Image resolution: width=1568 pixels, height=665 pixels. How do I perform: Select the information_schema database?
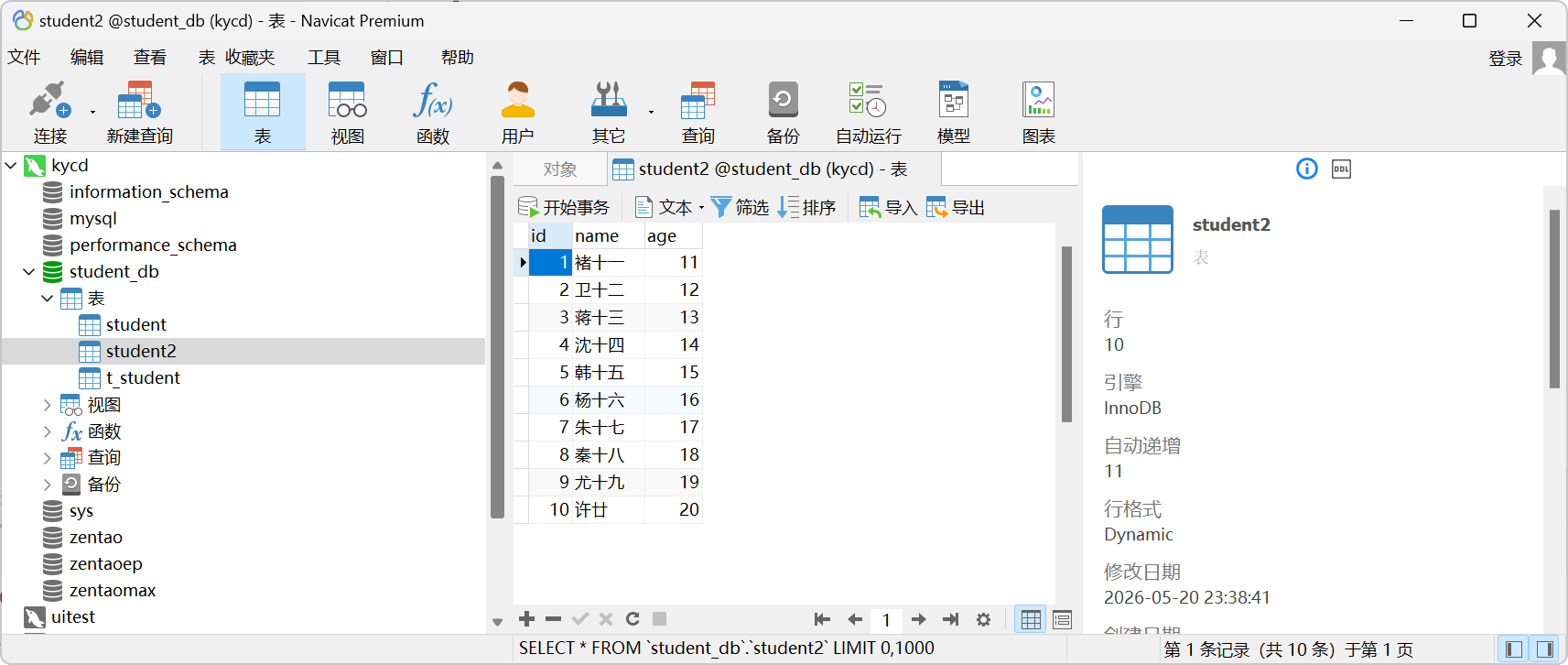tap(148, 192)
